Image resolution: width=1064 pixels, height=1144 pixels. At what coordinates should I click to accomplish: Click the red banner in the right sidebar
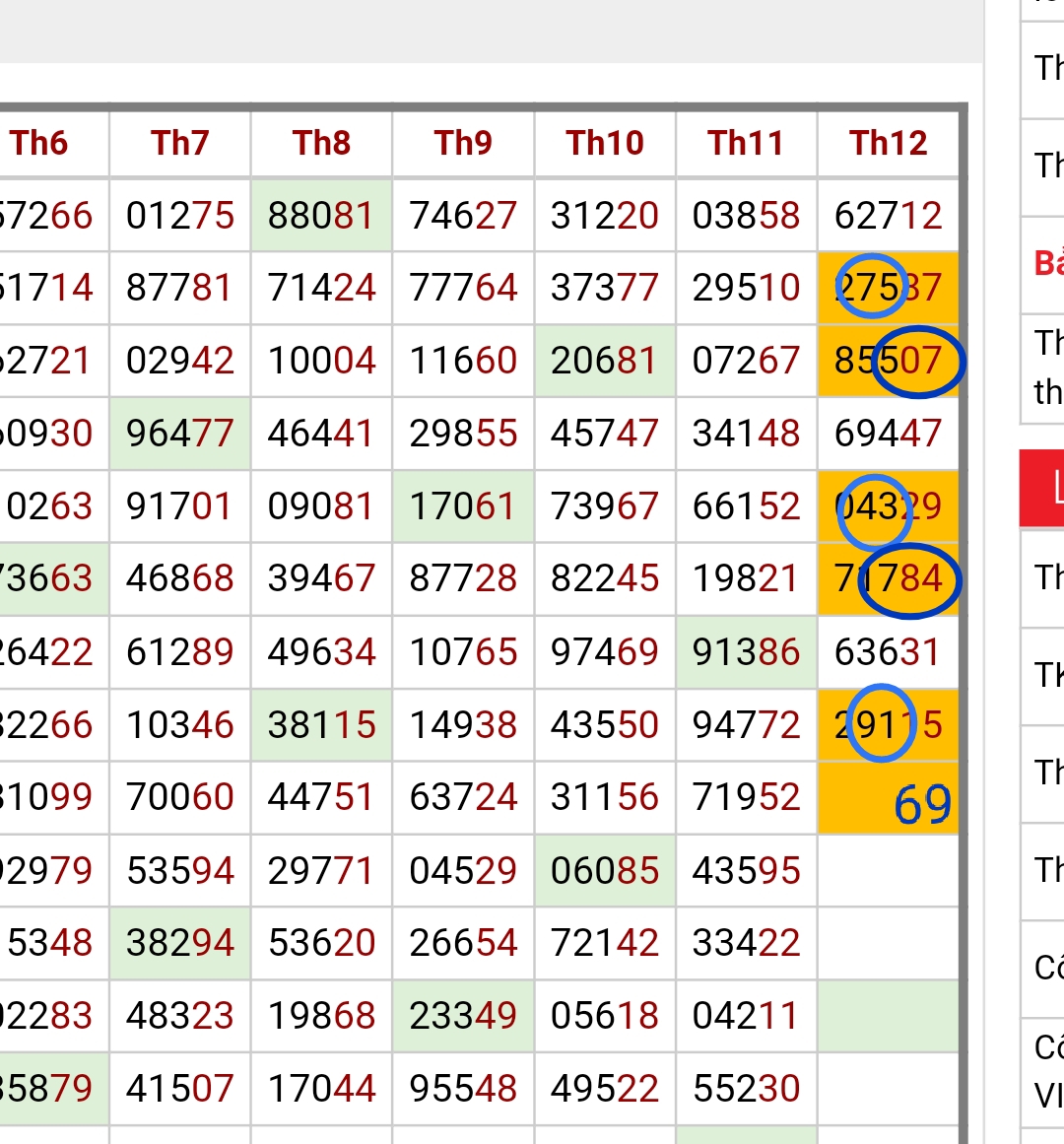[x=1042, y=488]
